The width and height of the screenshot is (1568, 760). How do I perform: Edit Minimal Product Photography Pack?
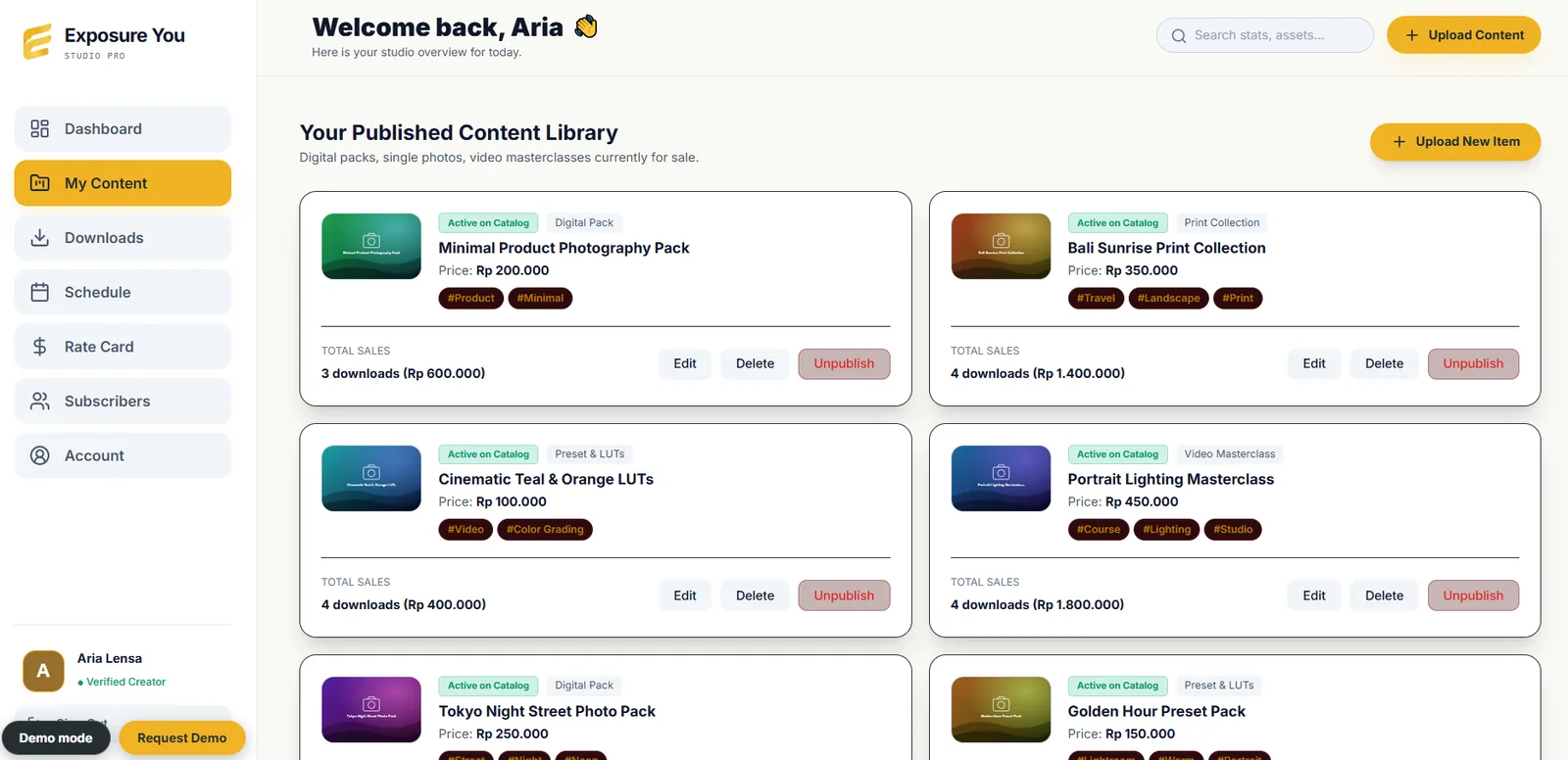pyautogui.click(x=685, y=363)
